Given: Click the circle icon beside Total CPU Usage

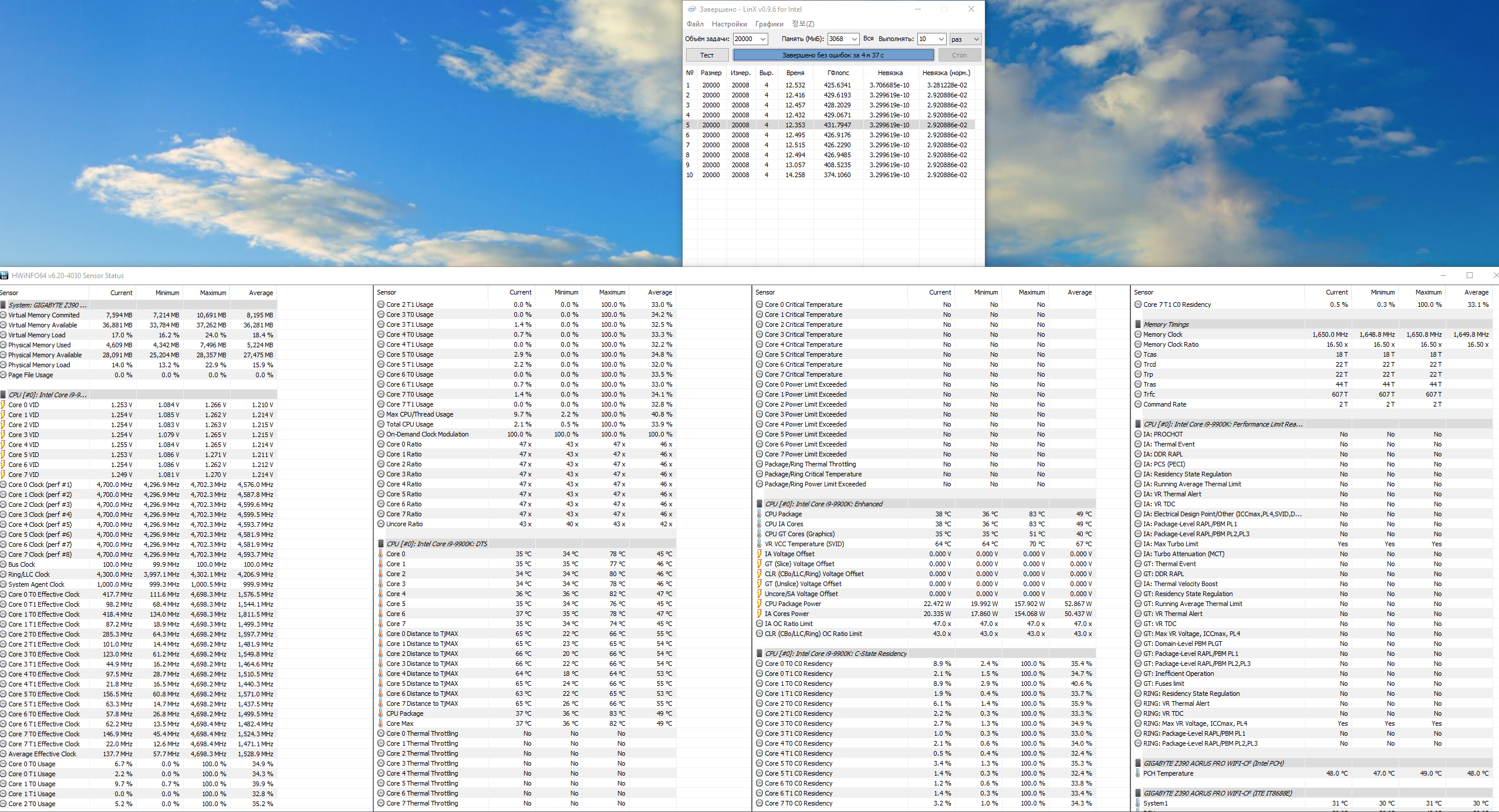Looking at the screenshot, I should (x=381, y=424).
